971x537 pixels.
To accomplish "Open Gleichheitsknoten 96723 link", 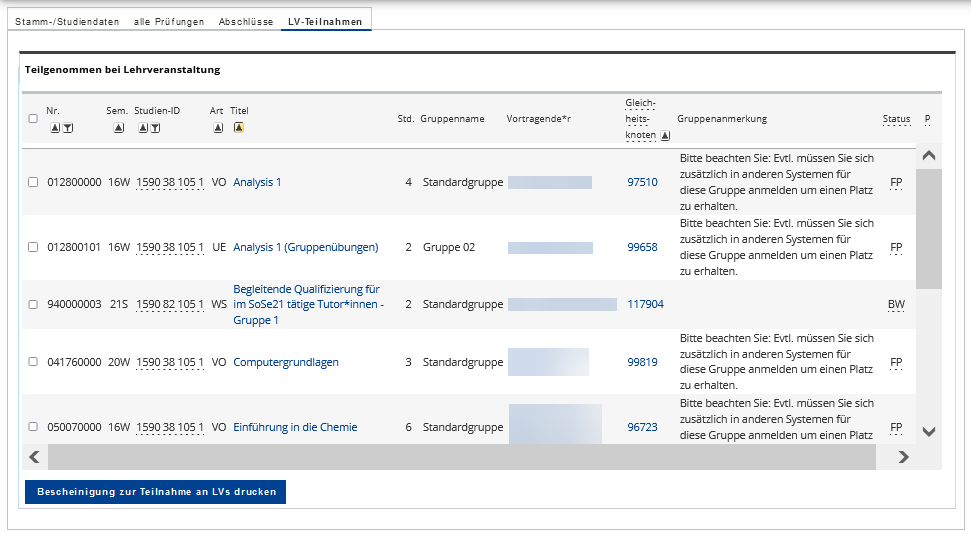I will tap(642, 427).
